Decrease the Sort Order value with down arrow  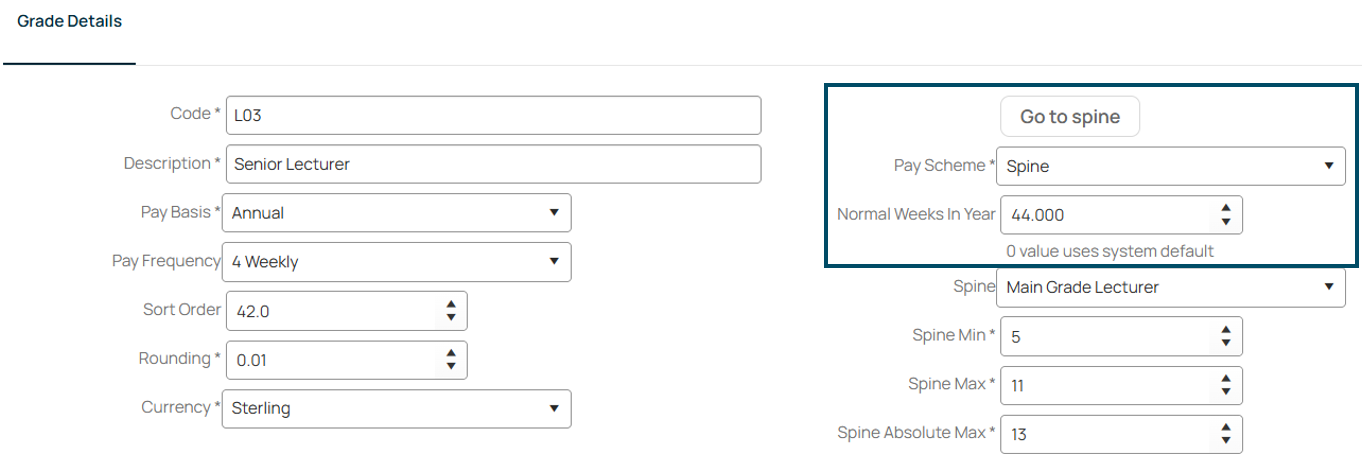(x=451, y=318)
